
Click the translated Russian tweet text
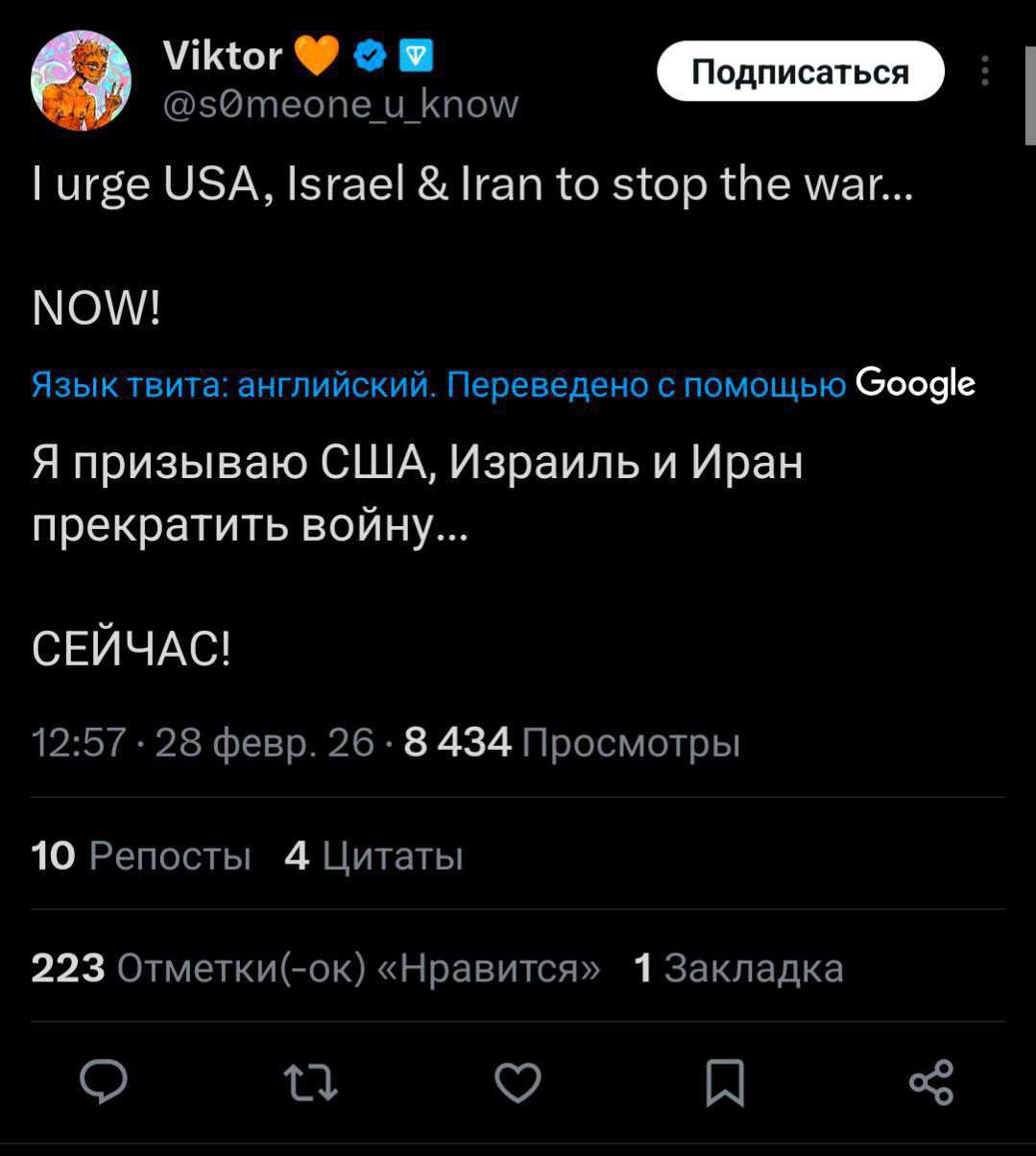point(417,494)
